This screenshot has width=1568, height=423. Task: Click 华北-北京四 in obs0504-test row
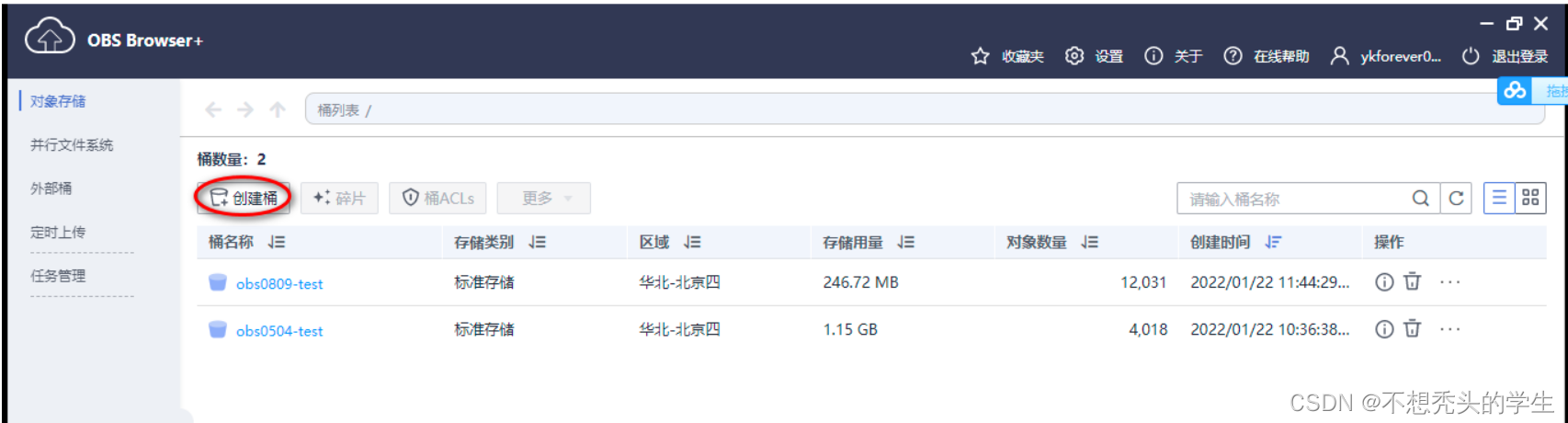[x=680, y=329]
